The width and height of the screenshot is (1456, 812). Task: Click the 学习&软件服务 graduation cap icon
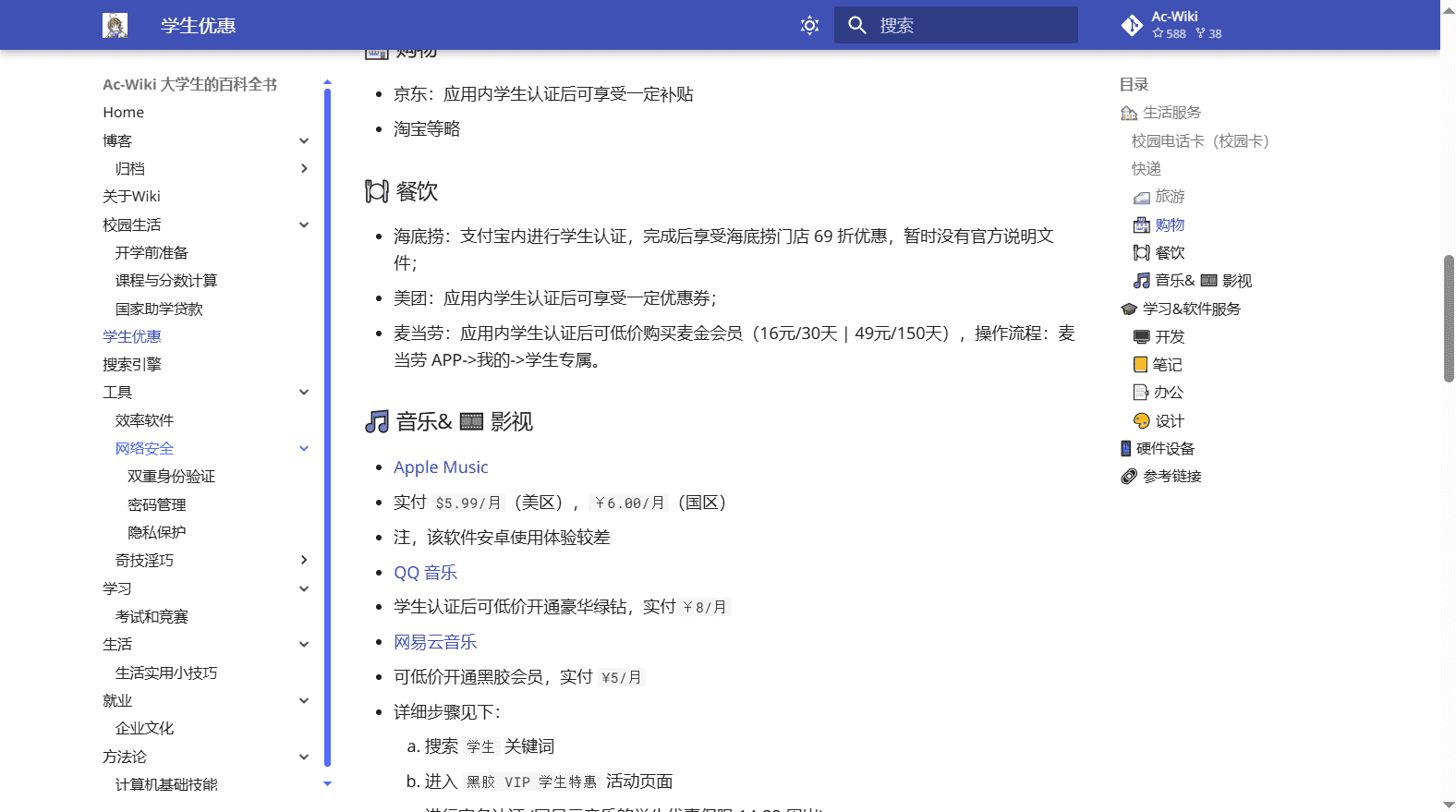coord(1129,309)
